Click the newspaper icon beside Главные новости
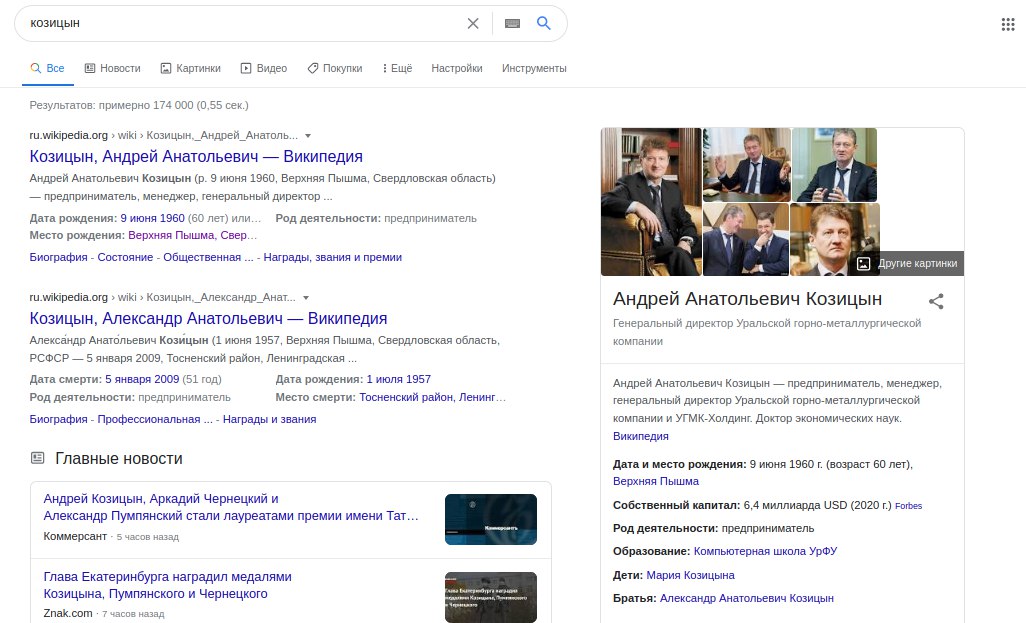Screen dimensions: 1026x623 [x=38, y=458]
